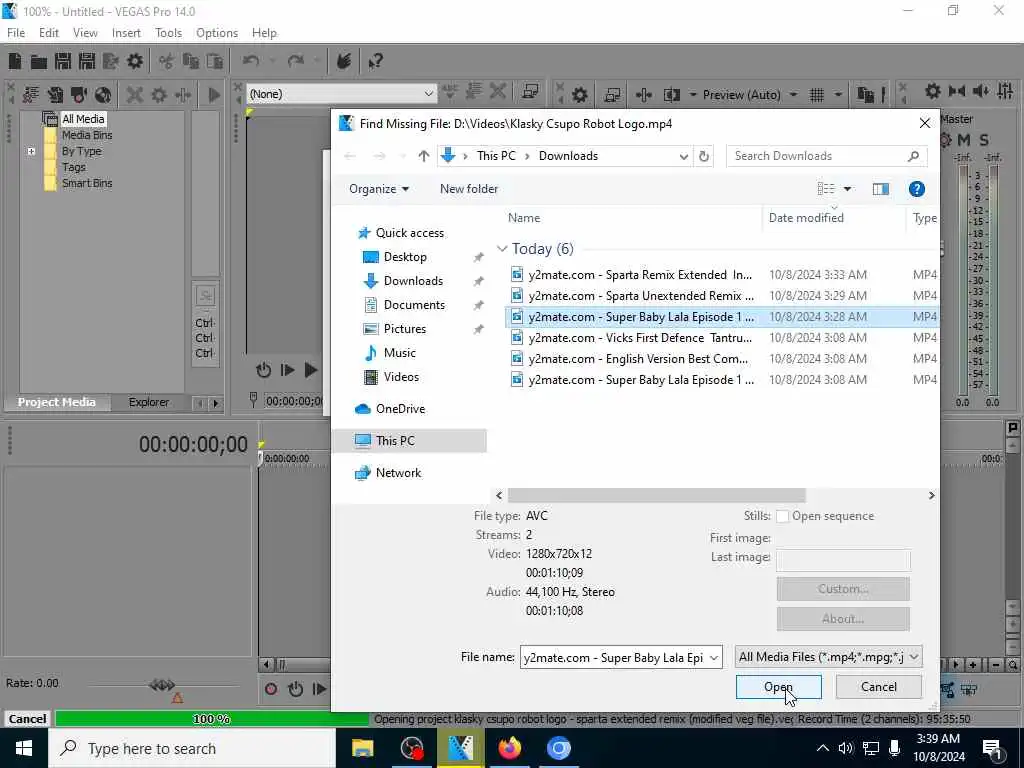Collapse the Today (6) group
Image resolution: width=1024 pixels, height=768 pixels.
point(502,249)
